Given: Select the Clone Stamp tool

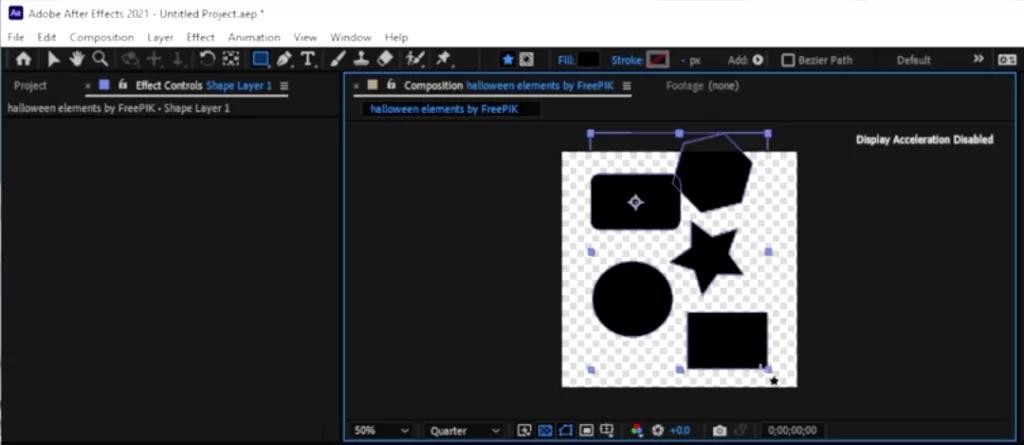Looking at the screenshot, I should (x=361, y=59).
